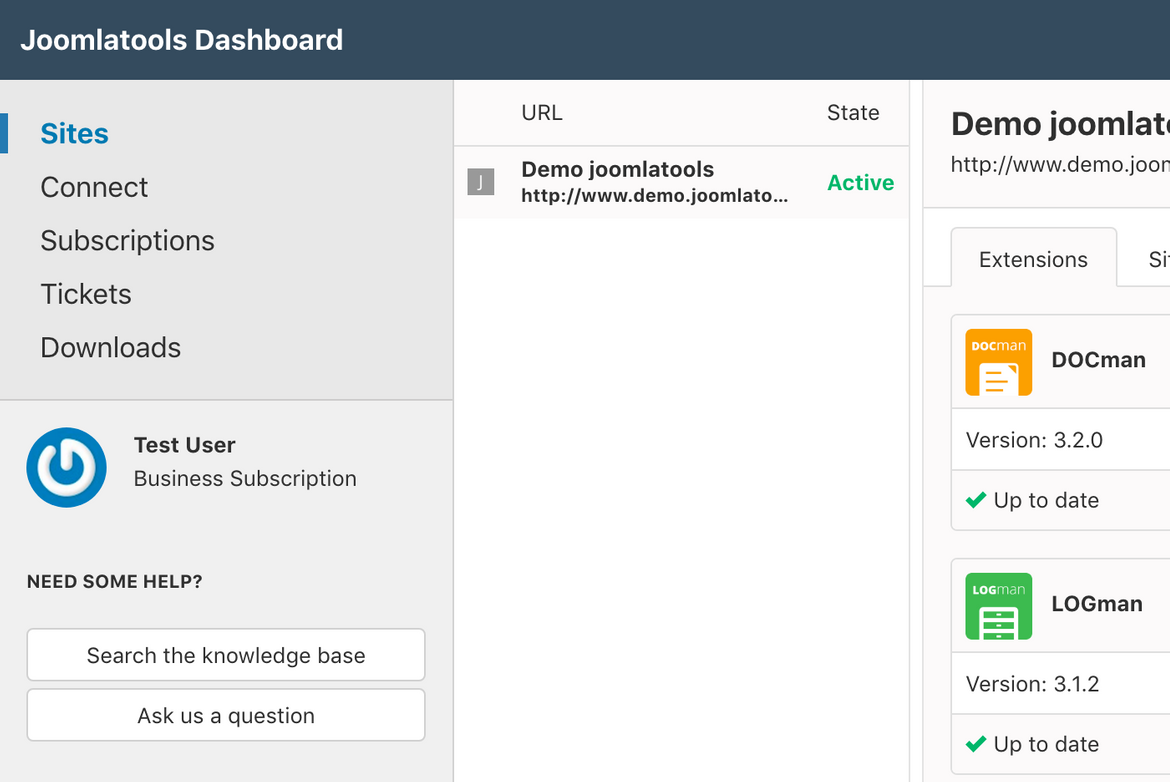Click the Joomlatools Dashboard title
Screen dimensions: 1170x782
coord(182,40)
